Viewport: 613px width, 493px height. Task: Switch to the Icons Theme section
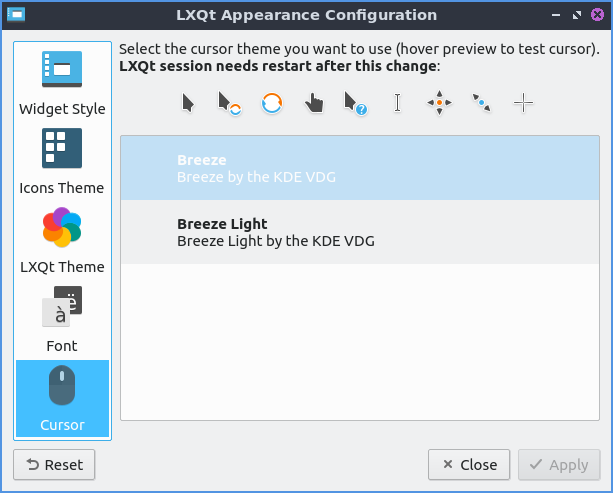tap(62, 162)
